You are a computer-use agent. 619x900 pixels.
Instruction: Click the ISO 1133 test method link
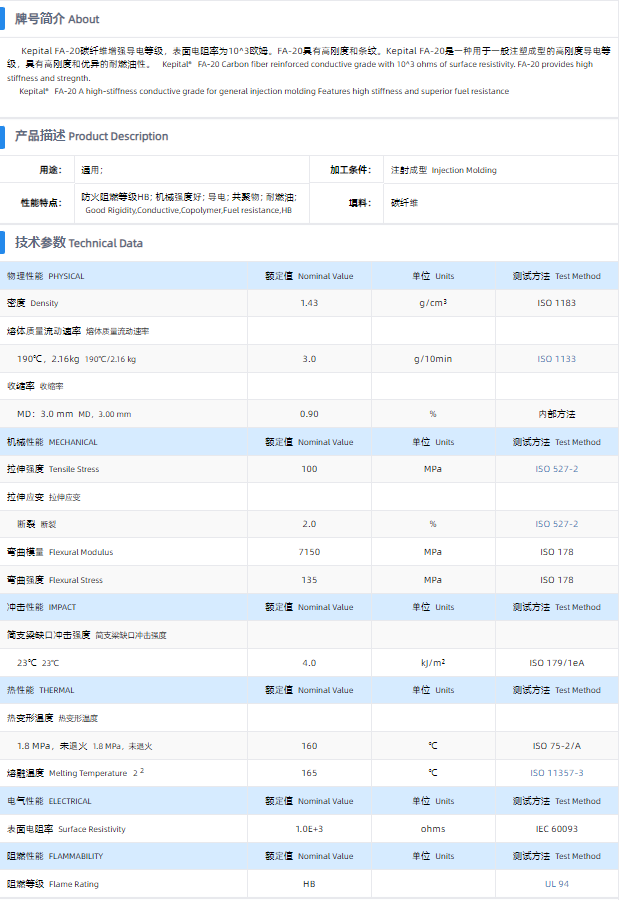click(556, 359)
